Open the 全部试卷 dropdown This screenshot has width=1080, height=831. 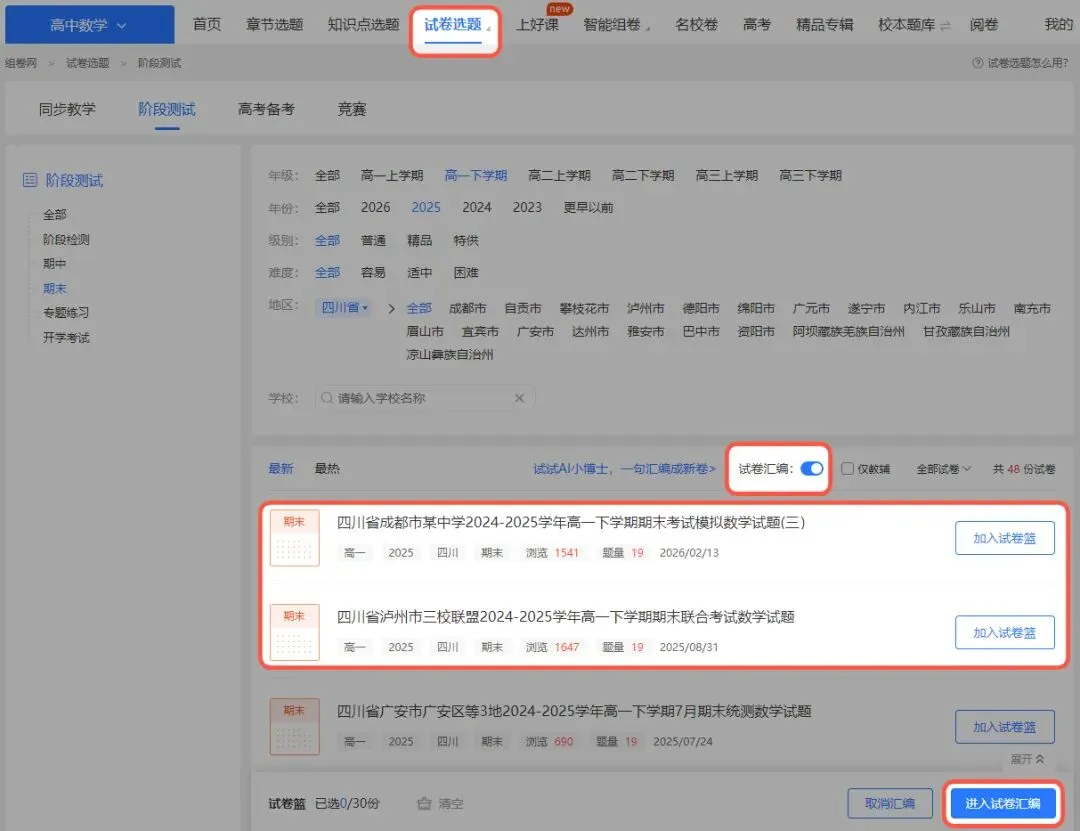tap(944, 469)
